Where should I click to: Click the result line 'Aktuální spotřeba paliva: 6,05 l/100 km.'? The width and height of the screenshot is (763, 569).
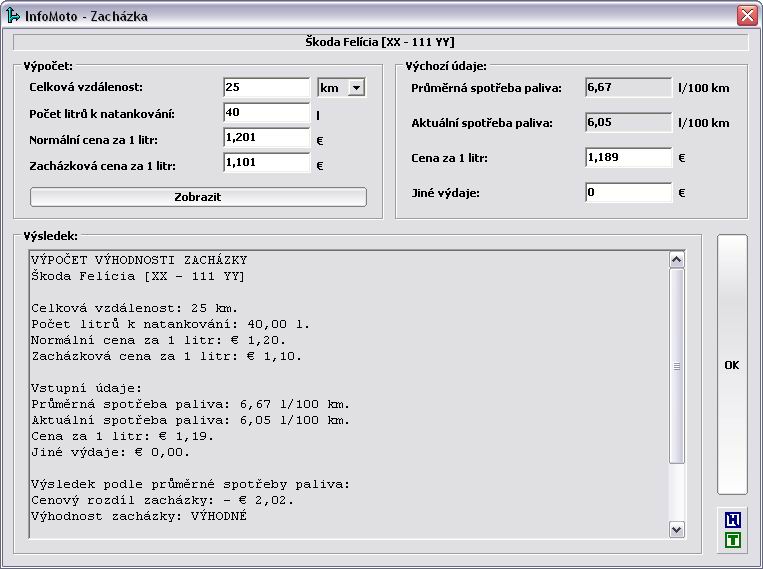[191, 421]
